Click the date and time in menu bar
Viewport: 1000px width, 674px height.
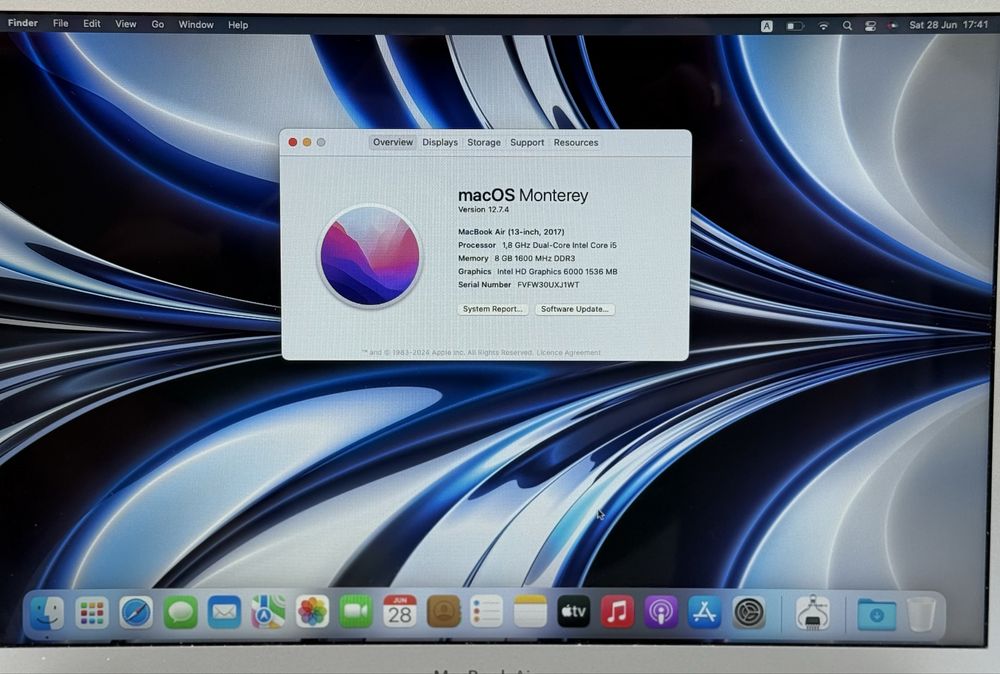click(948, 25)
